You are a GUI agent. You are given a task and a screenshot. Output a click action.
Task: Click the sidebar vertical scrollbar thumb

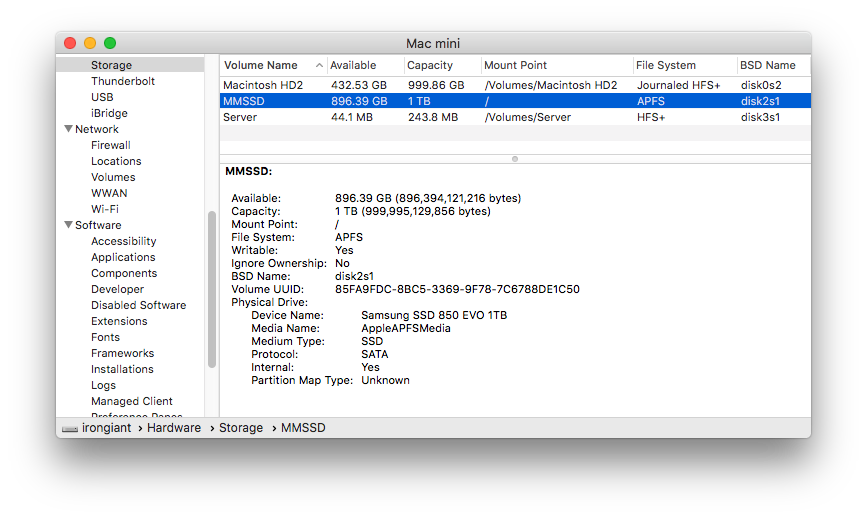click(212, 289)
